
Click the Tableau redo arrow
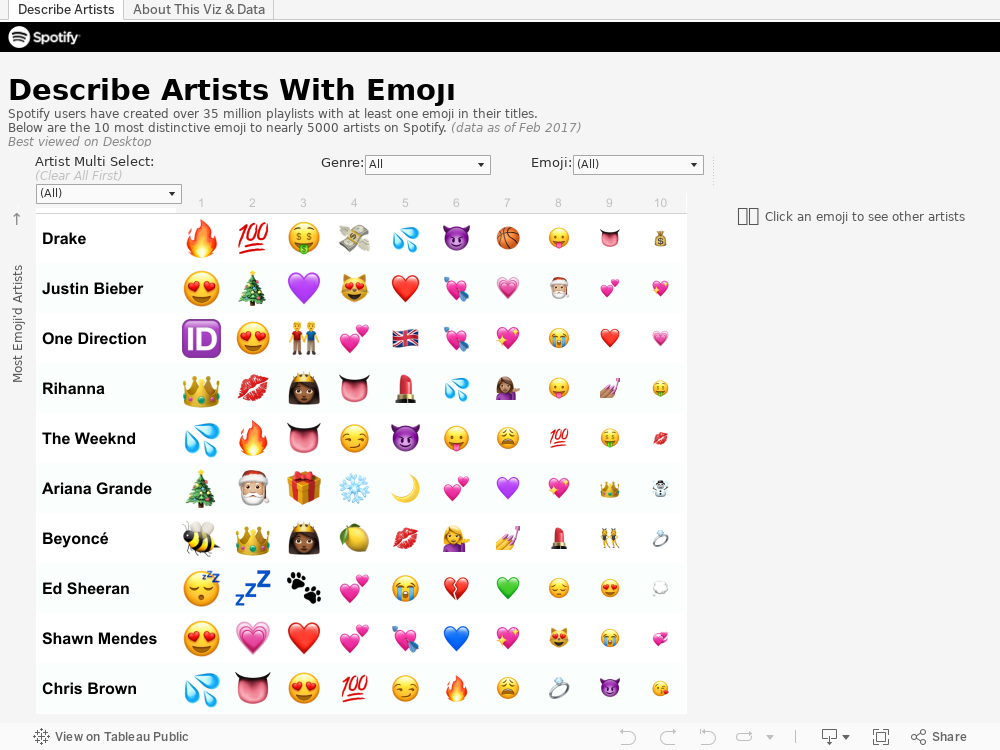tap(668, 737)
